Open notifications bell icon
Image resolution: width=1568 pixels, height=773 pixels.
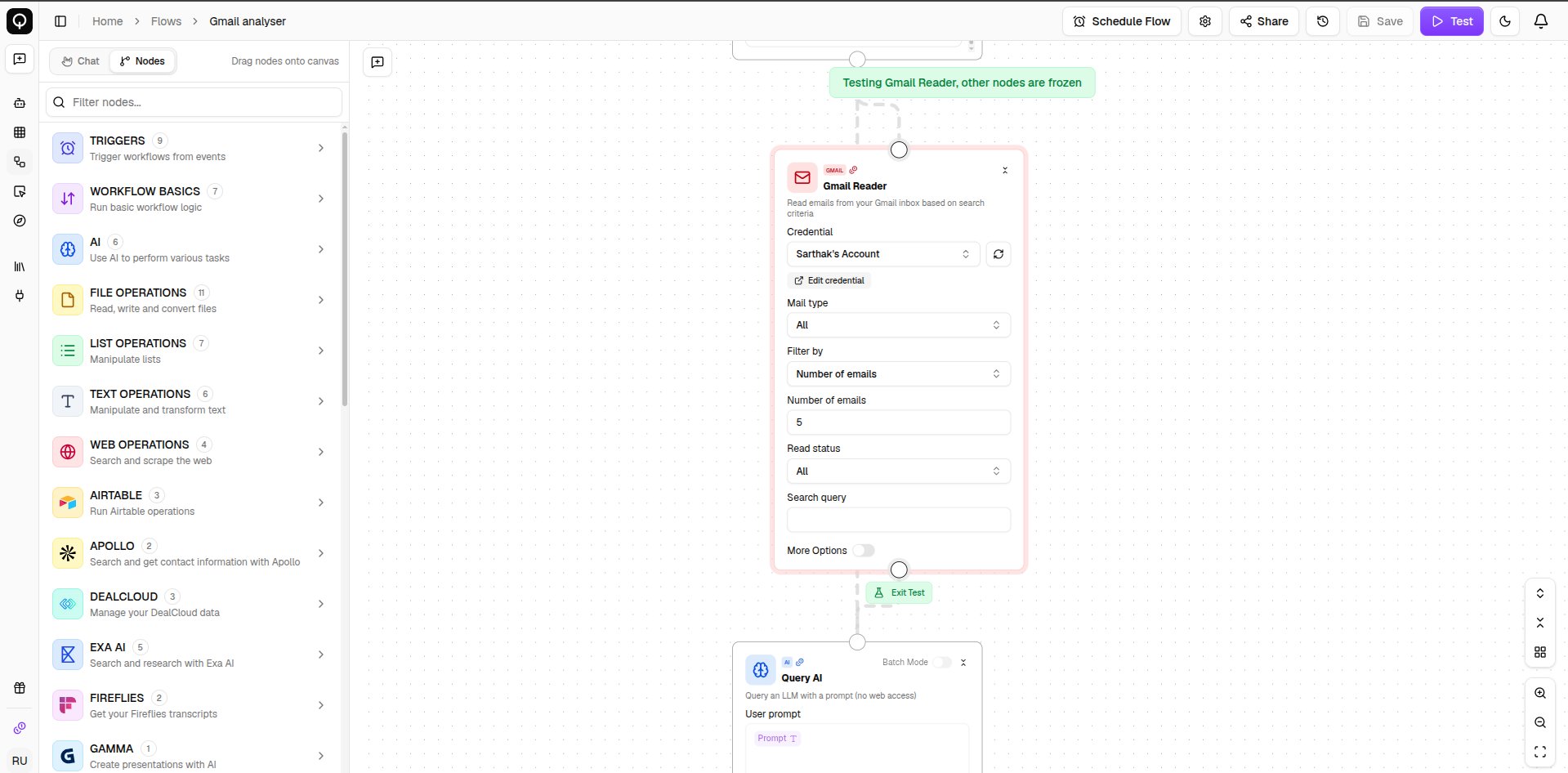coord(1541,21)
